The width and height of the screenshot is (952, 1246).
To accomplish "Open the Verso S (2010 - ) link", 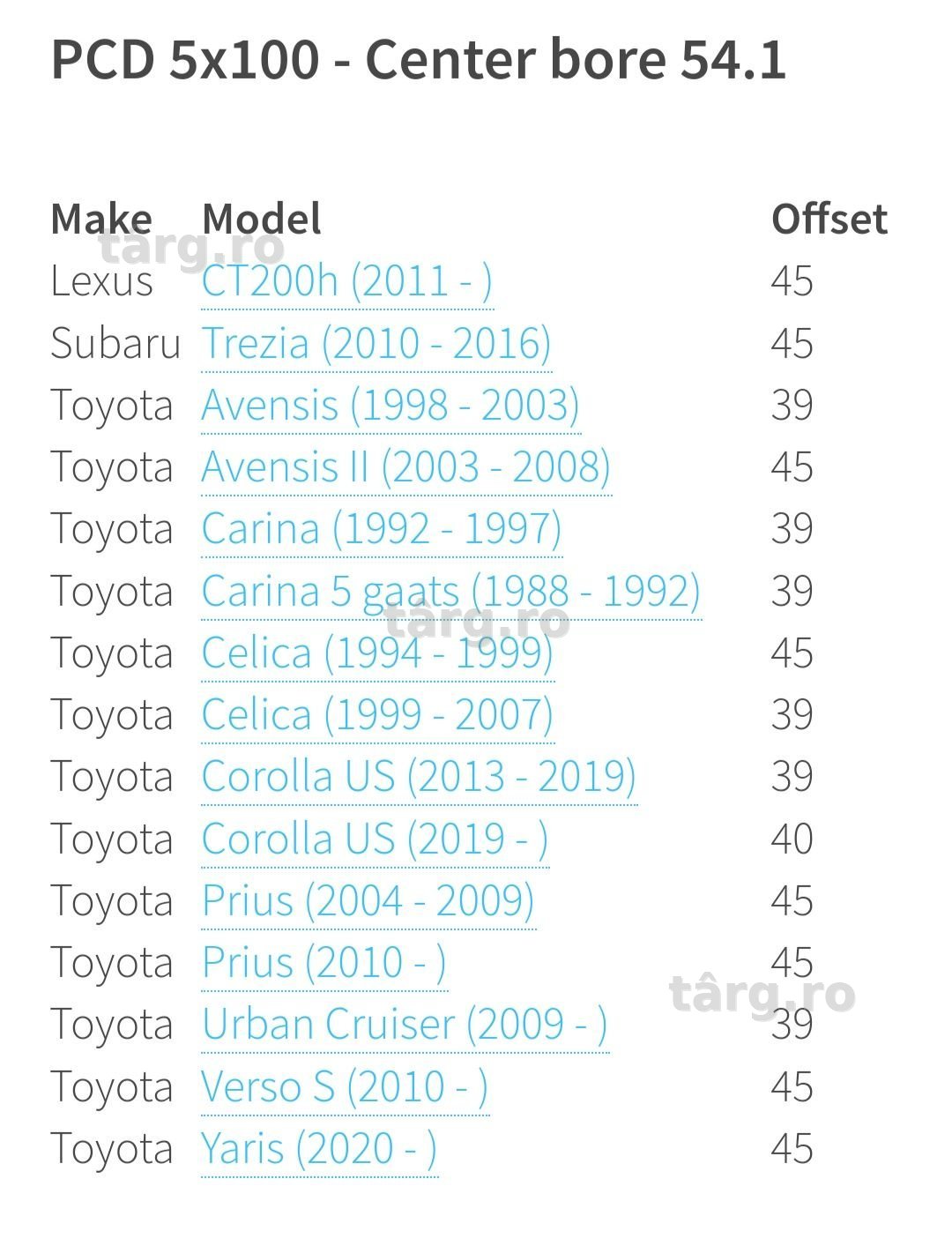I will pyautogui.click(x=345, y=1087).
